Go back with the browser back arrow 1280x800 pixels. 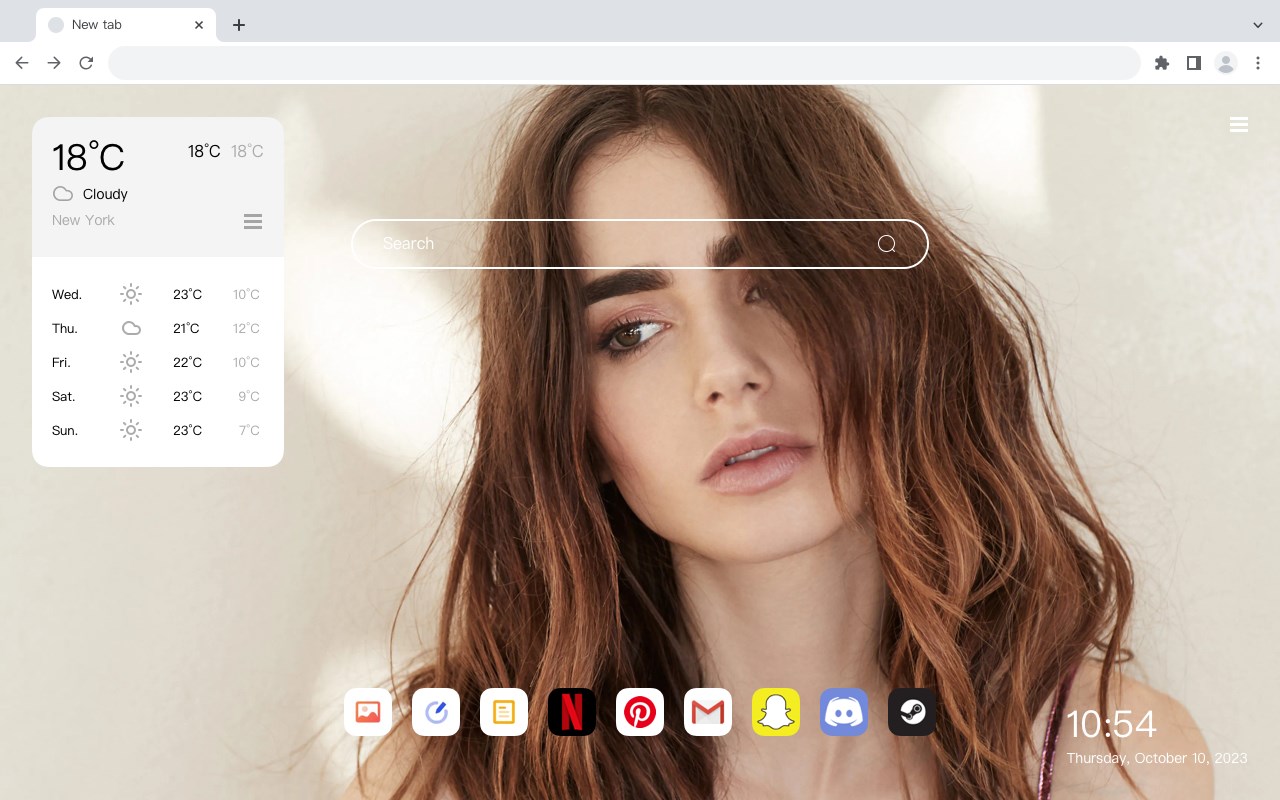pyautogui.click(x=22, y=63)
